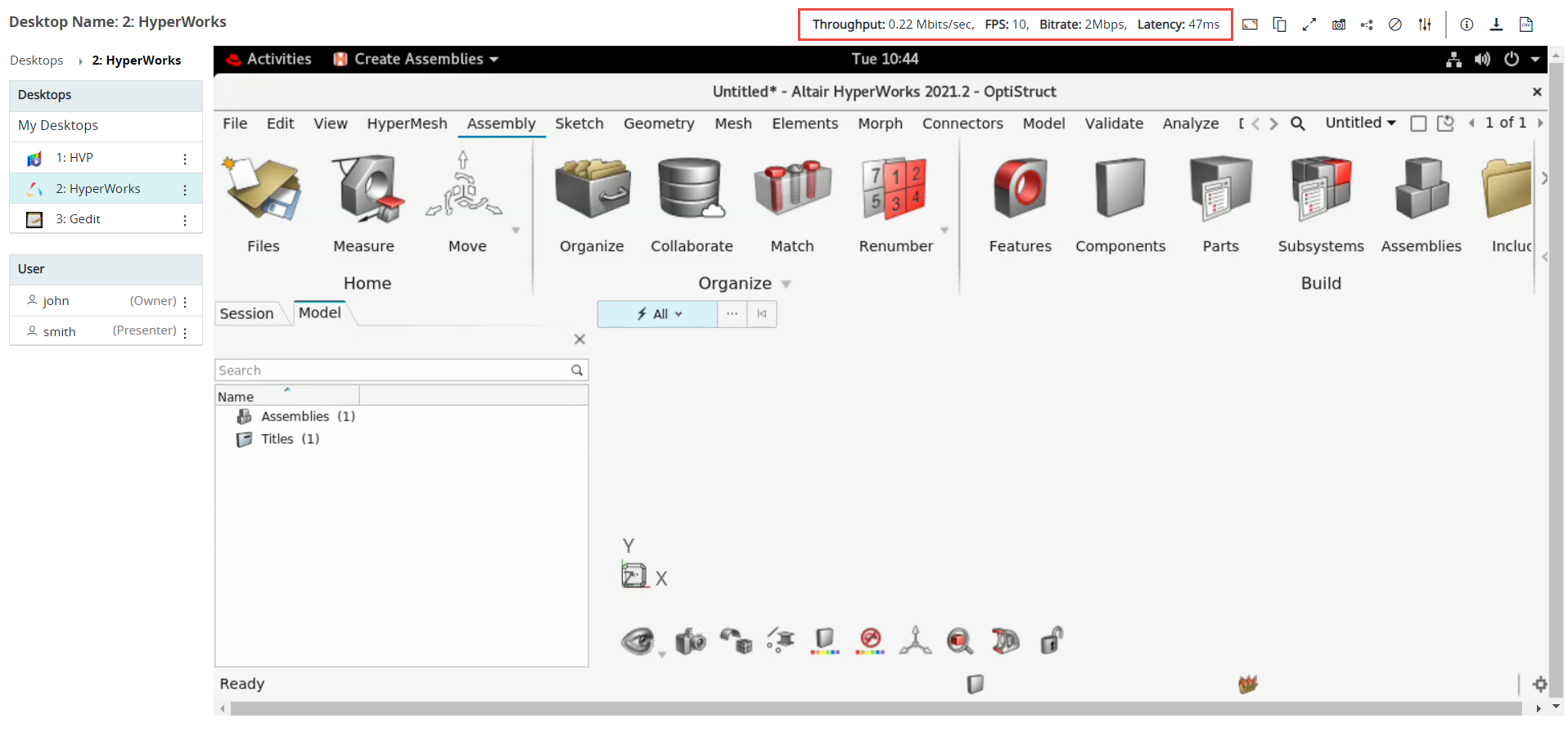The image size is (1568, 732).
Task: Select the Match tool
Action: click(792, 190)
